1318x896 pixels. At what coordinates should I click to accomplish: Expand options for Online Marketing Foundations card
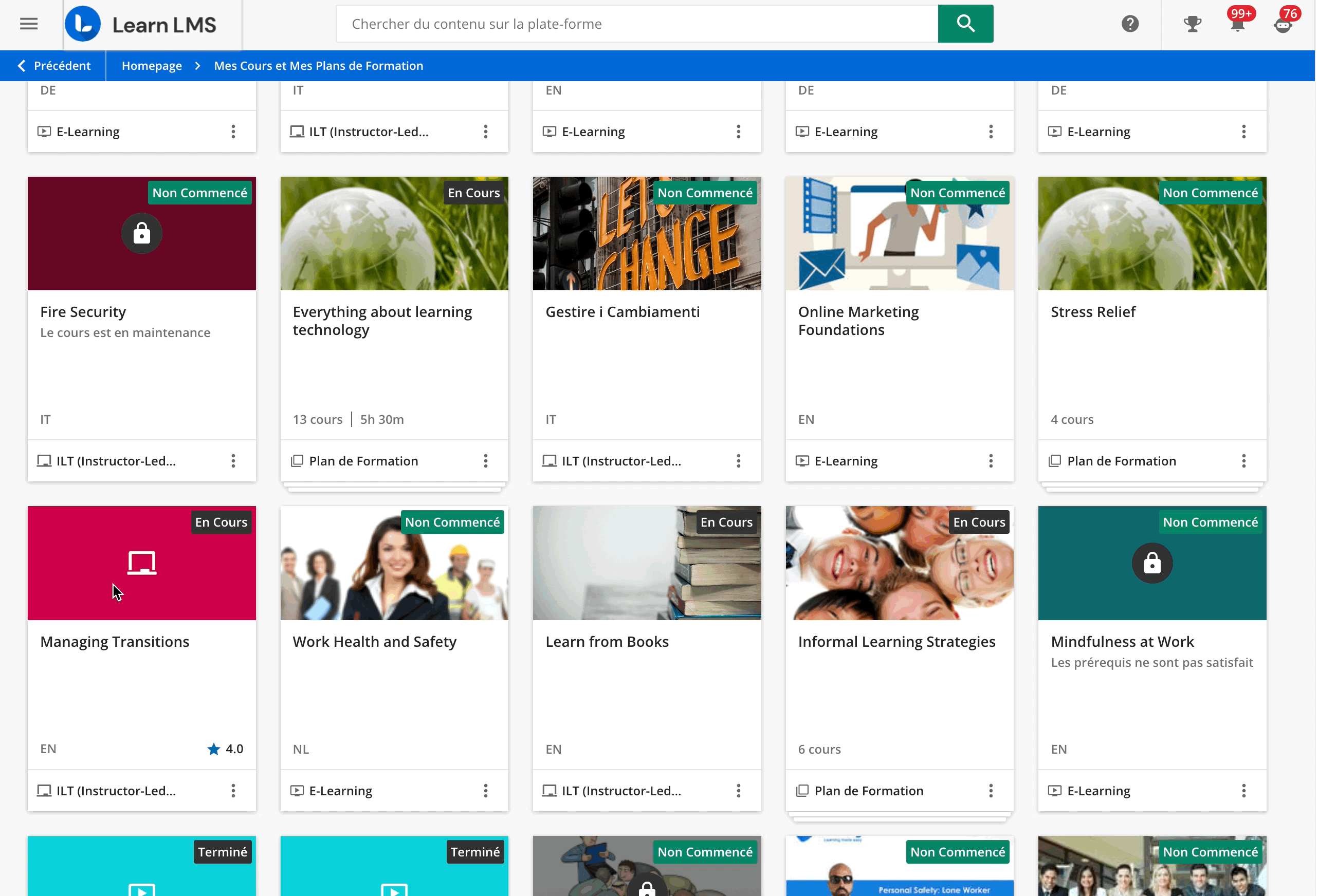pyautogui.click(x=990, y=461)
